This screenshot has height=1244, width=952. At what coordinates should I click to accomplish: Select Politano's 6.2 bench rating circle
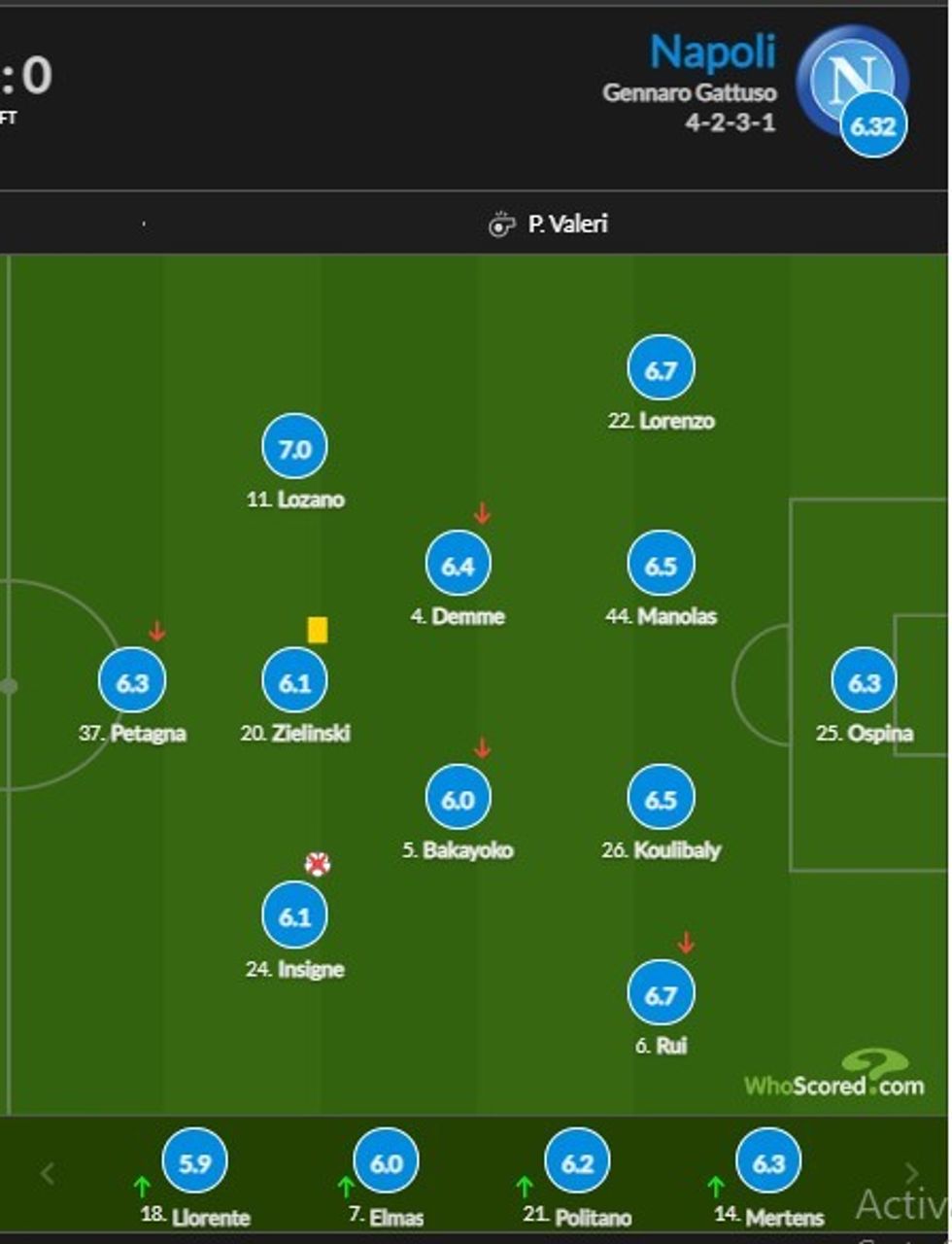tap(578, 1162)
